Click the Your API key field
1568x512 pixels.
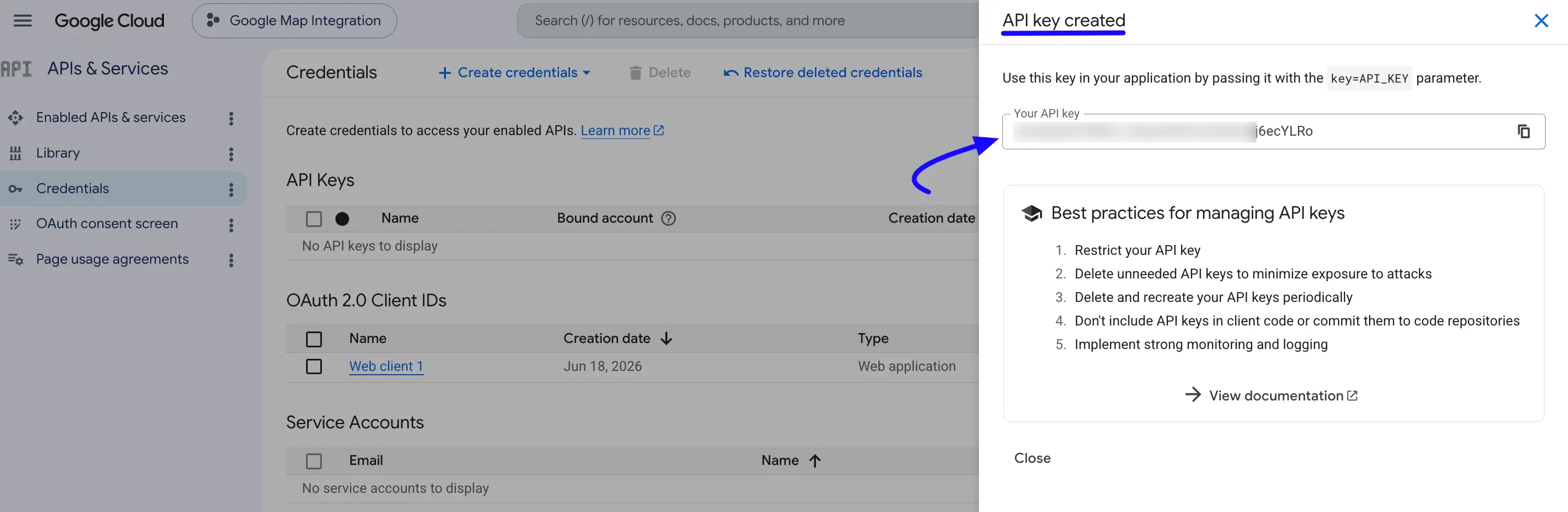pyautogui.click(x=1273, y=131)
